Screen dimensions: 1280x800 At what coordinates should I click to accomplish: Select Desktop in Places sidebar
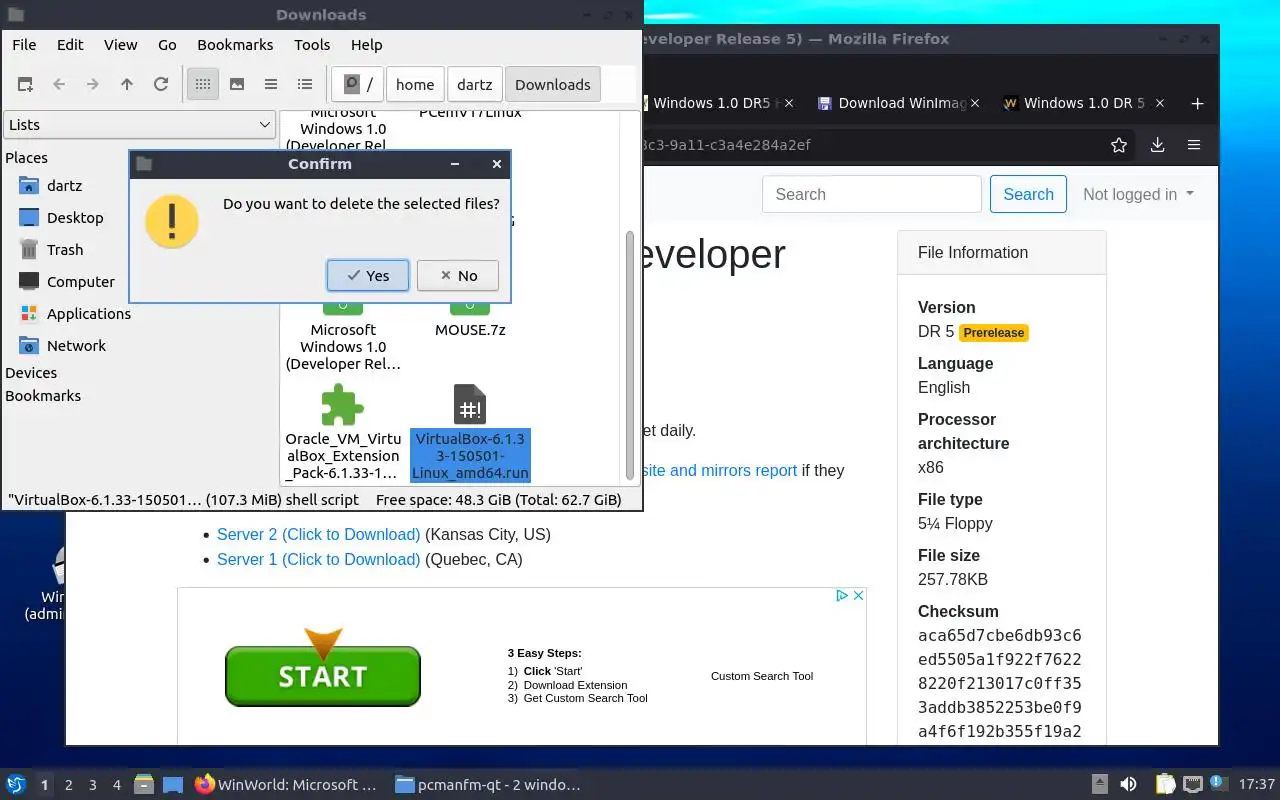pos(75,218)
